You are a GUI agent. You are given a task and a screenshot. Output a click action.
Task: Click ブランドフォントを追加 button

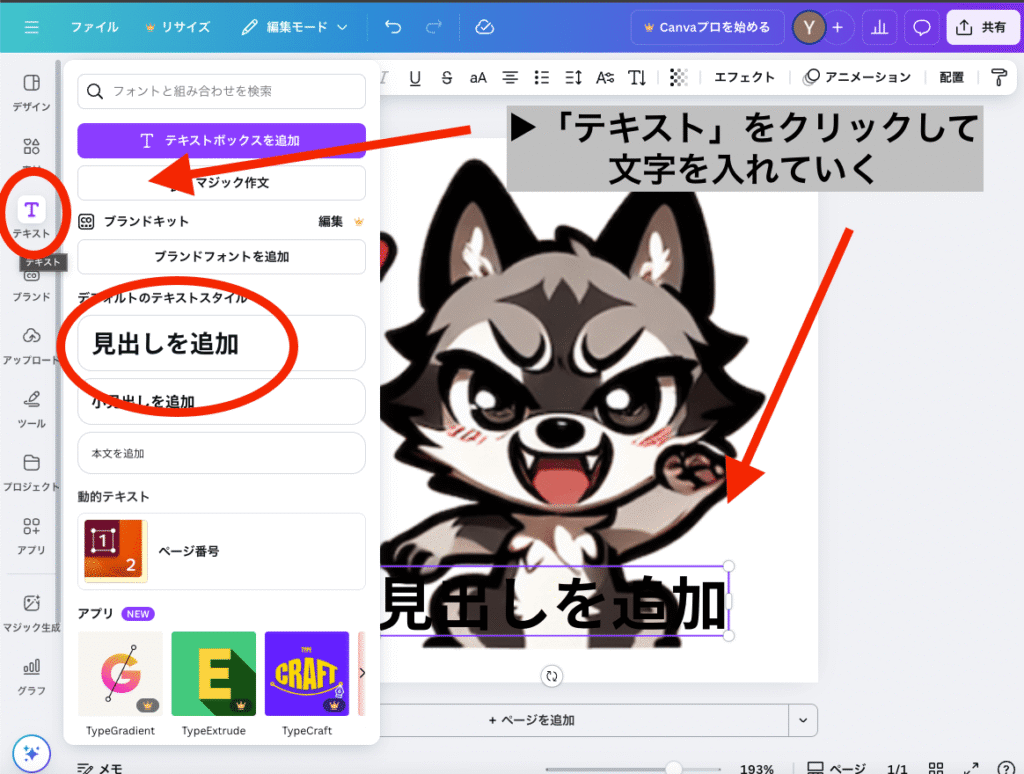tap(221, 257)
